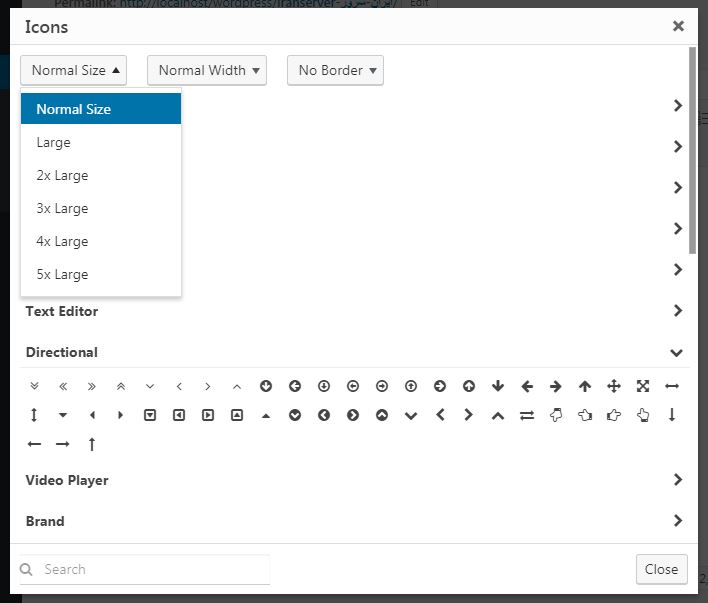Open the Normal Width dropdown
The image size is (708, 603).
pyautogui.click(x=207, y=70)
